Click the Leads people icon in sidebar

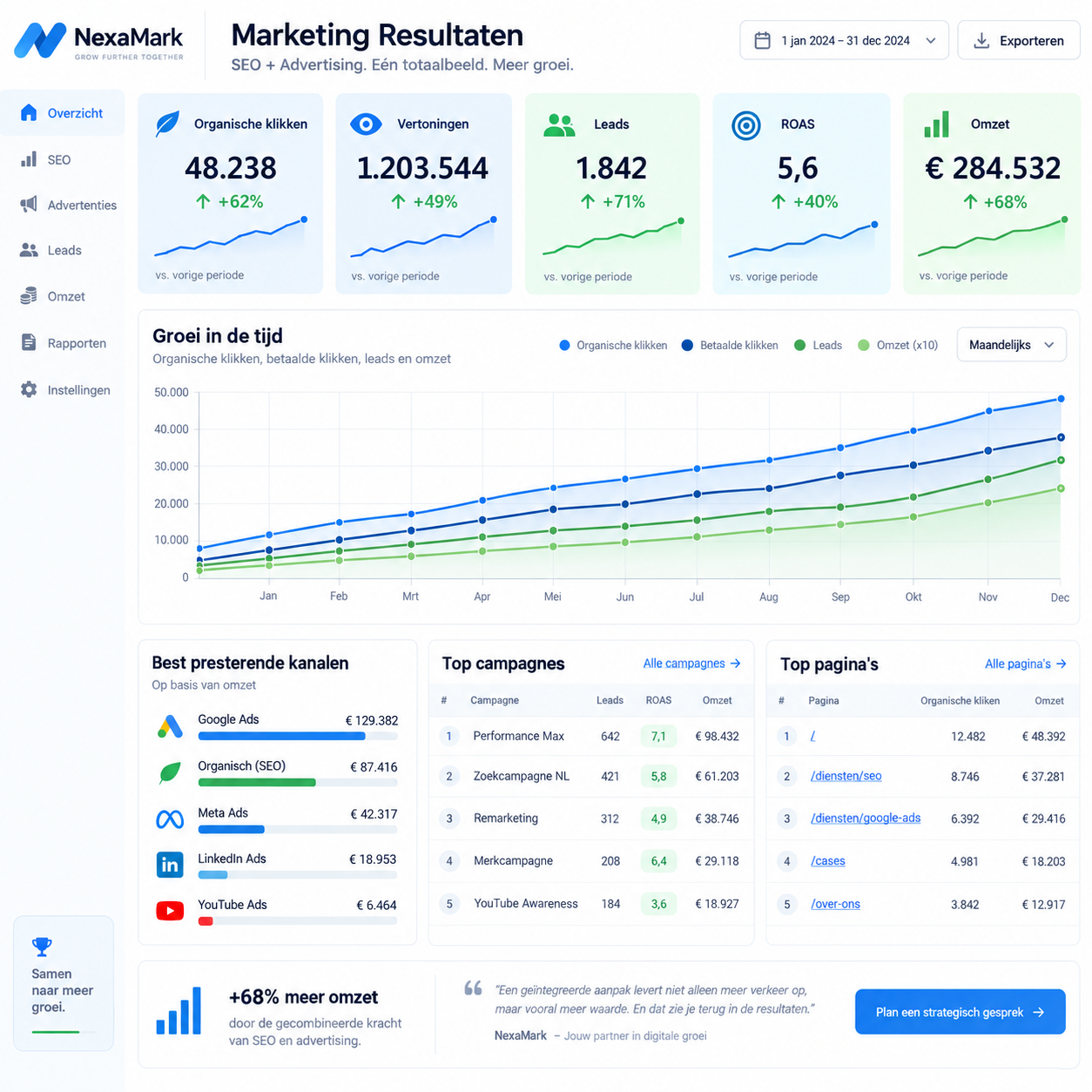[x=29, y=250]
